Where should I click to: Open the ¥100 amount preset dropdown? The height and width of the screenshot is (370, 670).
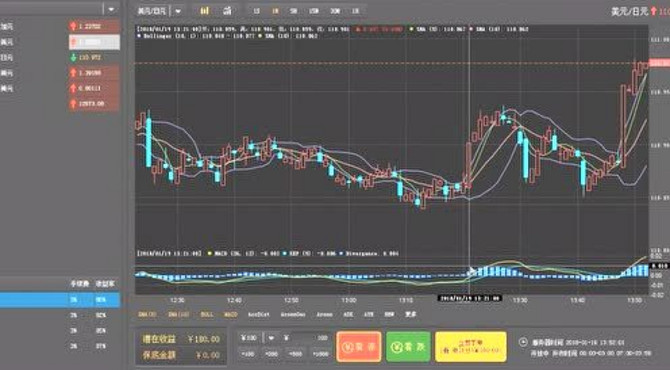click(x=271, y=338)
